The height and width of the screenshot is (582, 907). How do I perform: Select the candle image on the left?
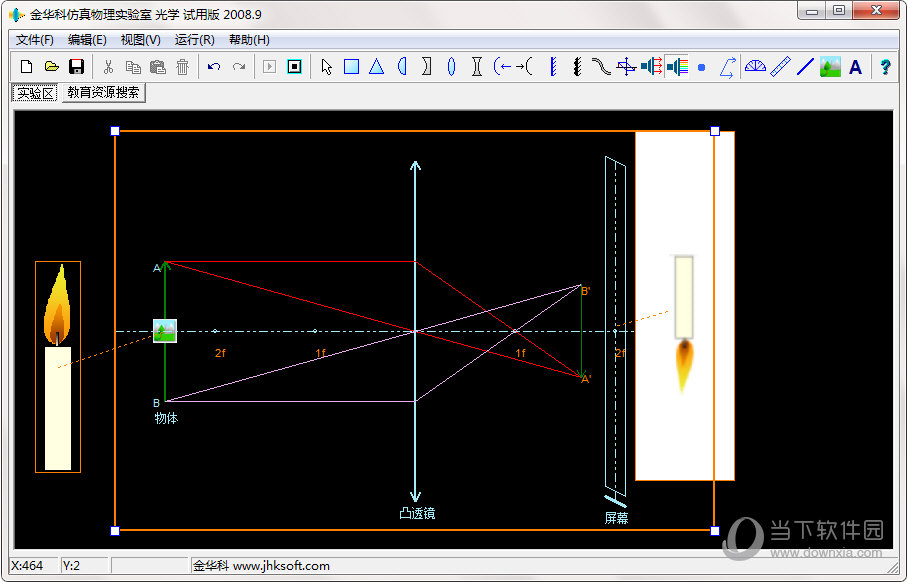pyautogui.click(x=58, y=367)
